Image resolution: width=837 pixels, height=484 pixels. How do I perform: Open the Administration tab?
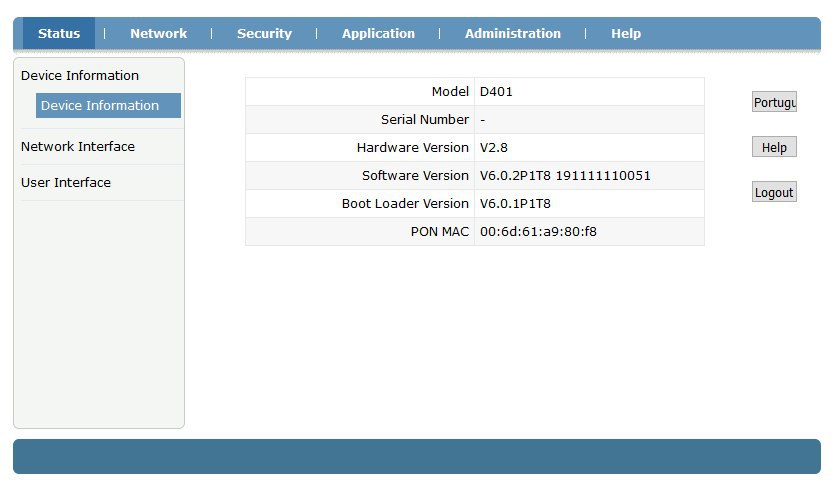(x=512, y=34)
